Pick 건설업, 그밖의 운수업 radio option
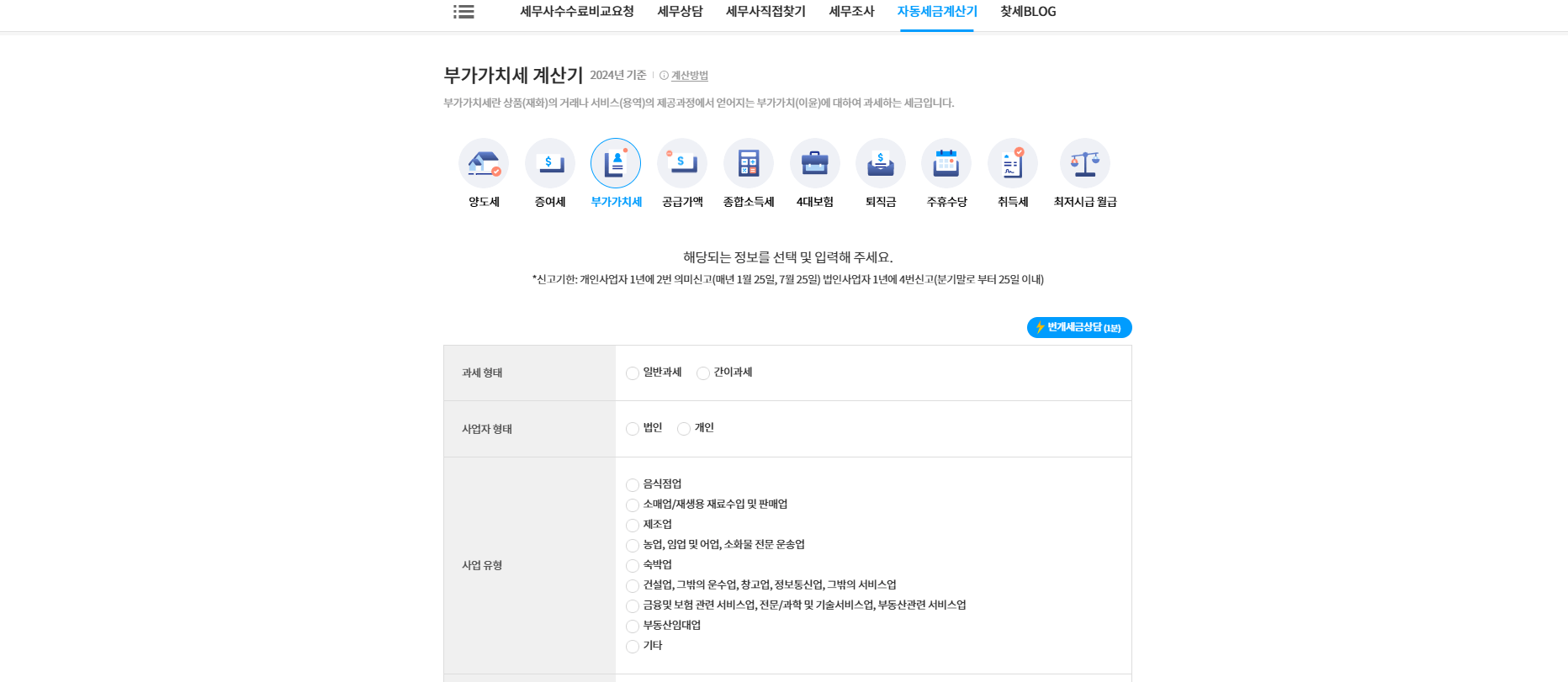1568x682 pixels. (633, 586)
